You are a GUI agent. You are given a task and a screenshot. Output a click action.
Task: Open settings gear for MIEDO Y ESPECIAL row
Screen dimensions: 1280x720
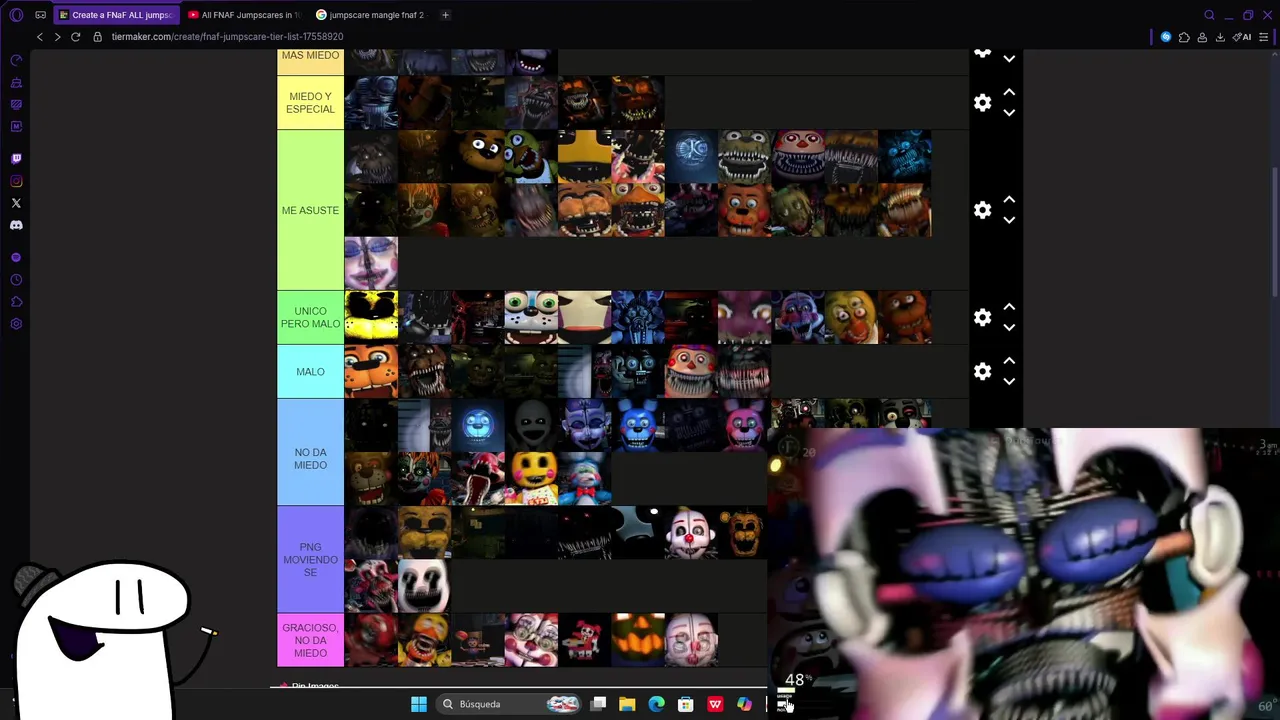tap(983, 103)
